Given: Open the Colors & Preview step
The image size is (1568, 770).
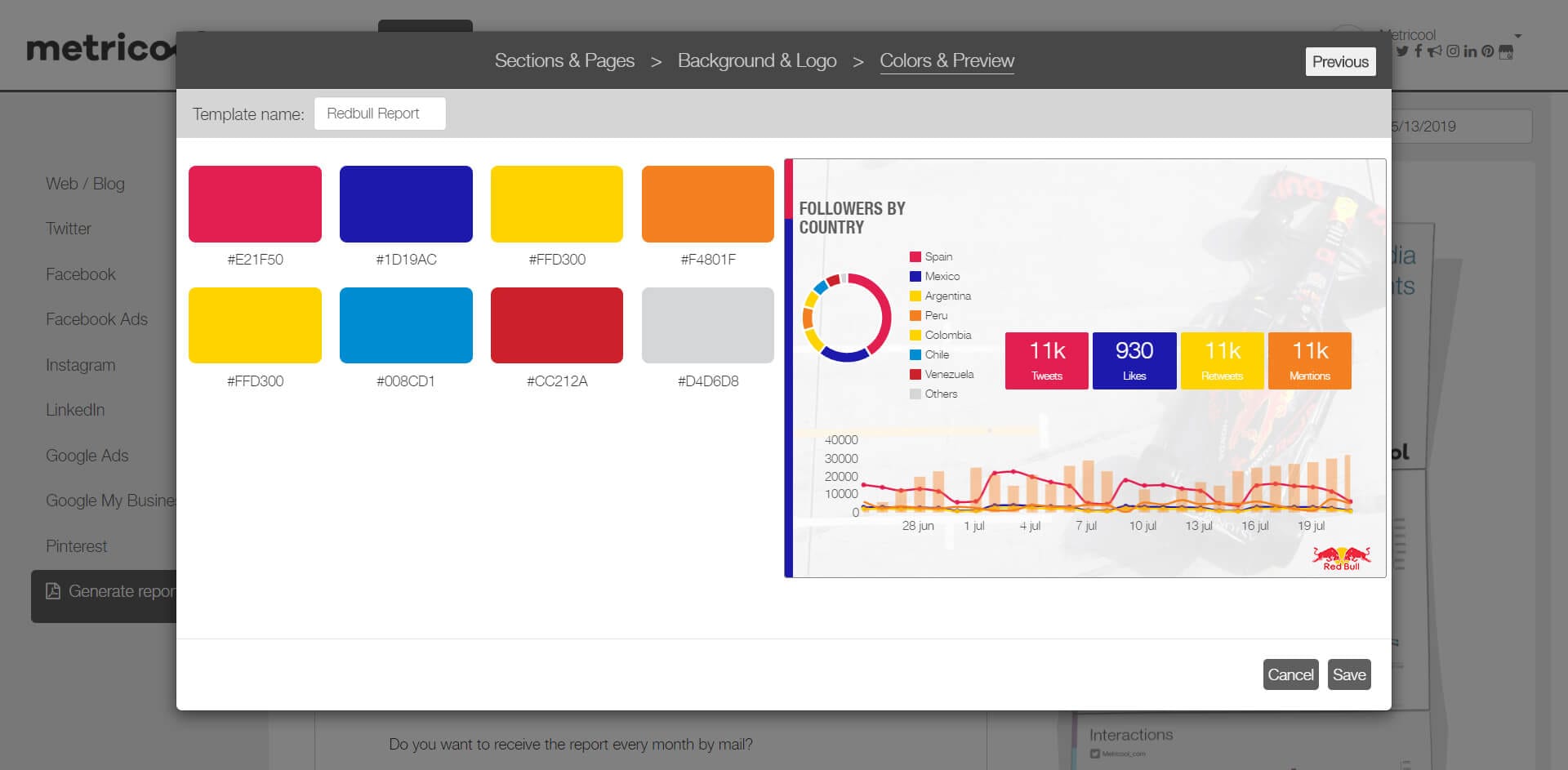Looking at the screenshot, I should pos(947,60).
